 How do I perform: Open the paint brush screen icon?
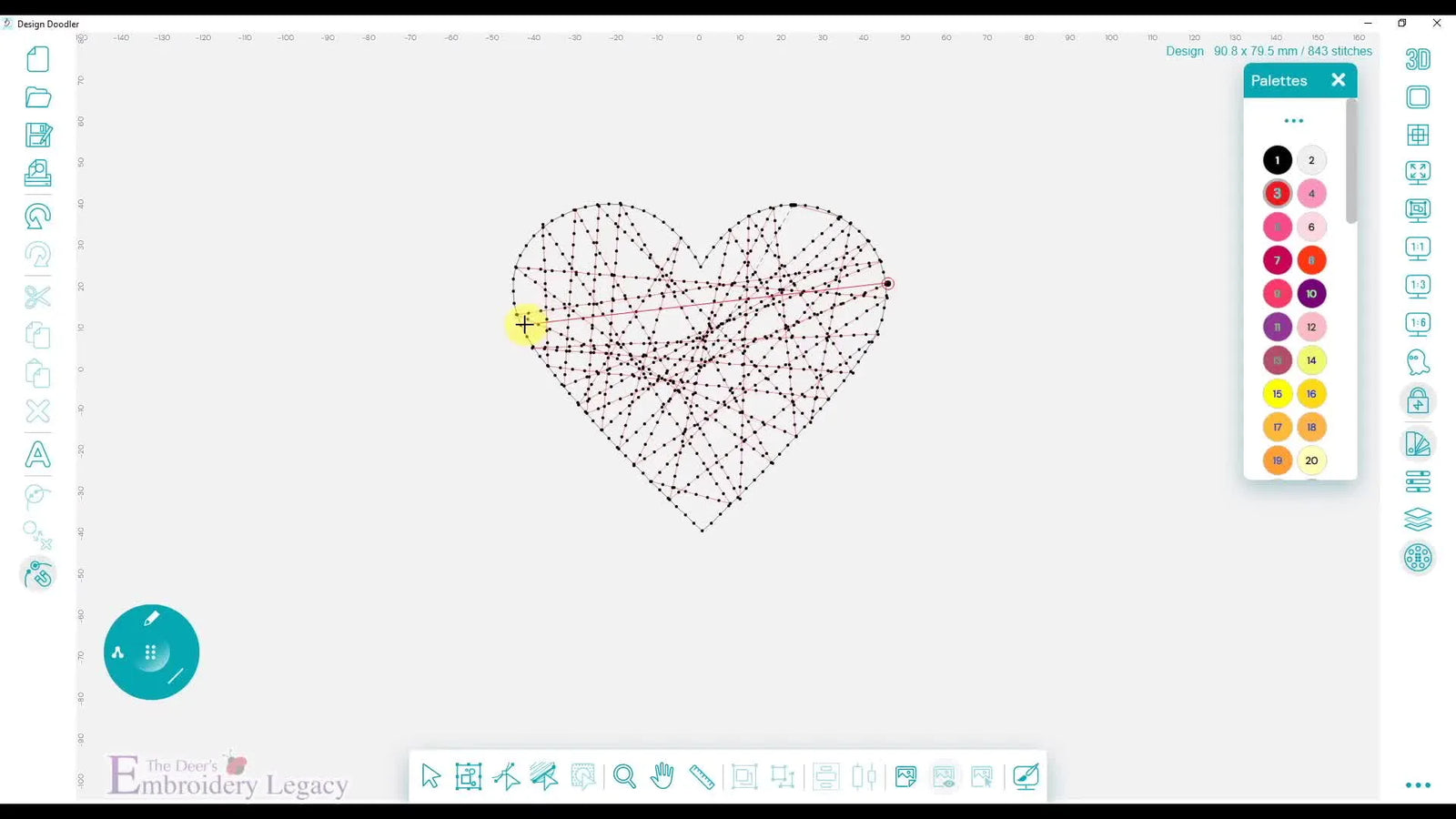click(1026, 776)
